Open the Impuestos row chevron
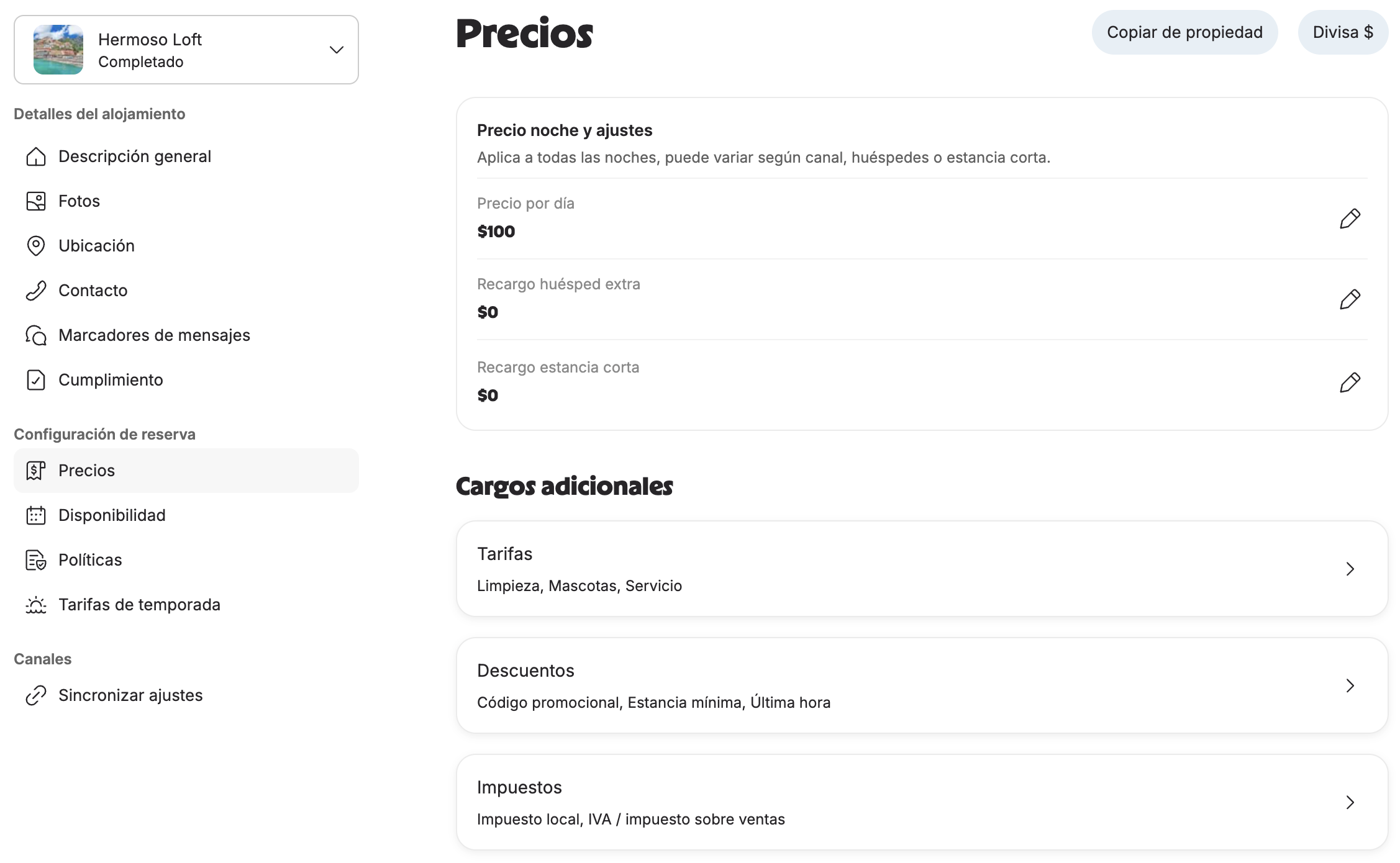 (x=1350, y=802)
